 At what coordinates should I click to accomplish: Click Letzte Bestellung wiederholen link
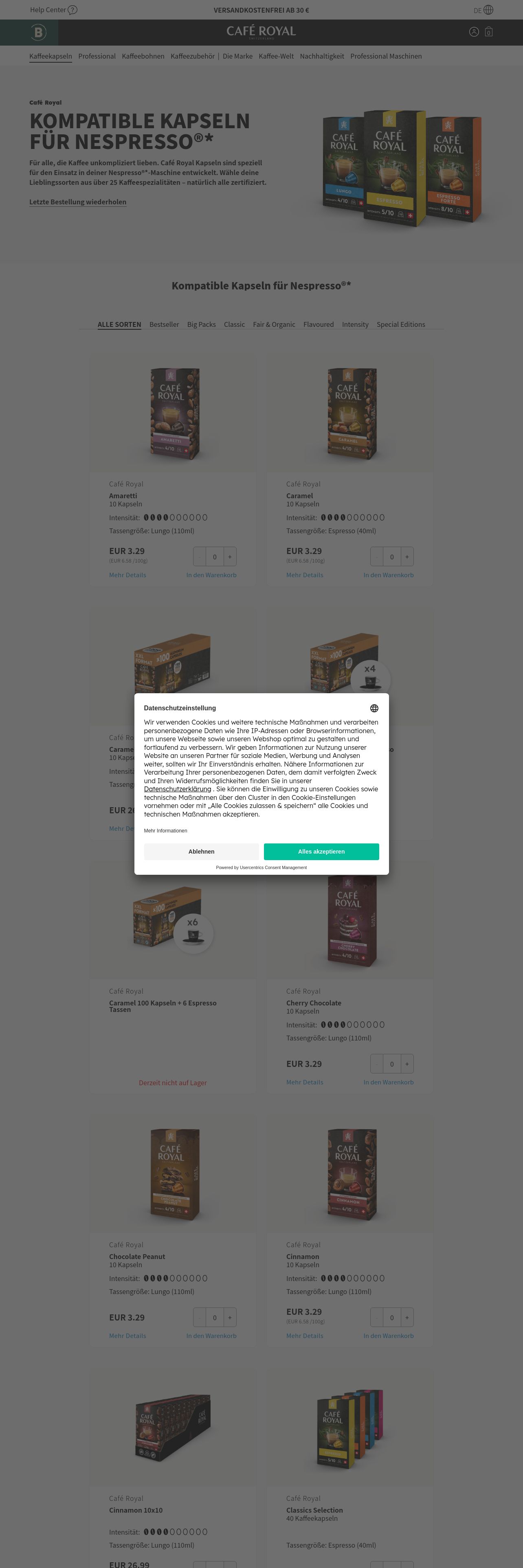point(78,202)
